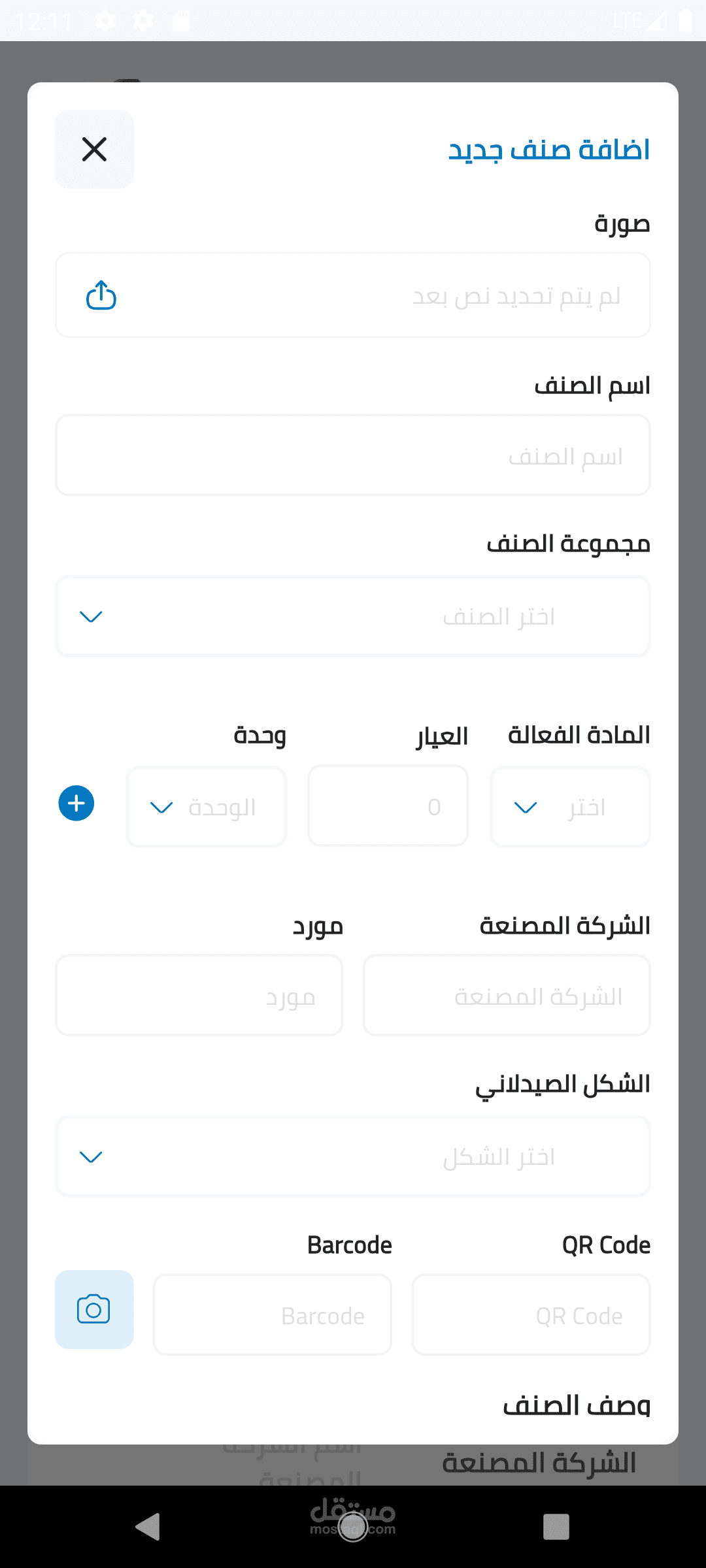Image resolution: width=706 pixels, height=1568 pixels.
Task: Click the blue plus add ingredient button
Action: 76,804
